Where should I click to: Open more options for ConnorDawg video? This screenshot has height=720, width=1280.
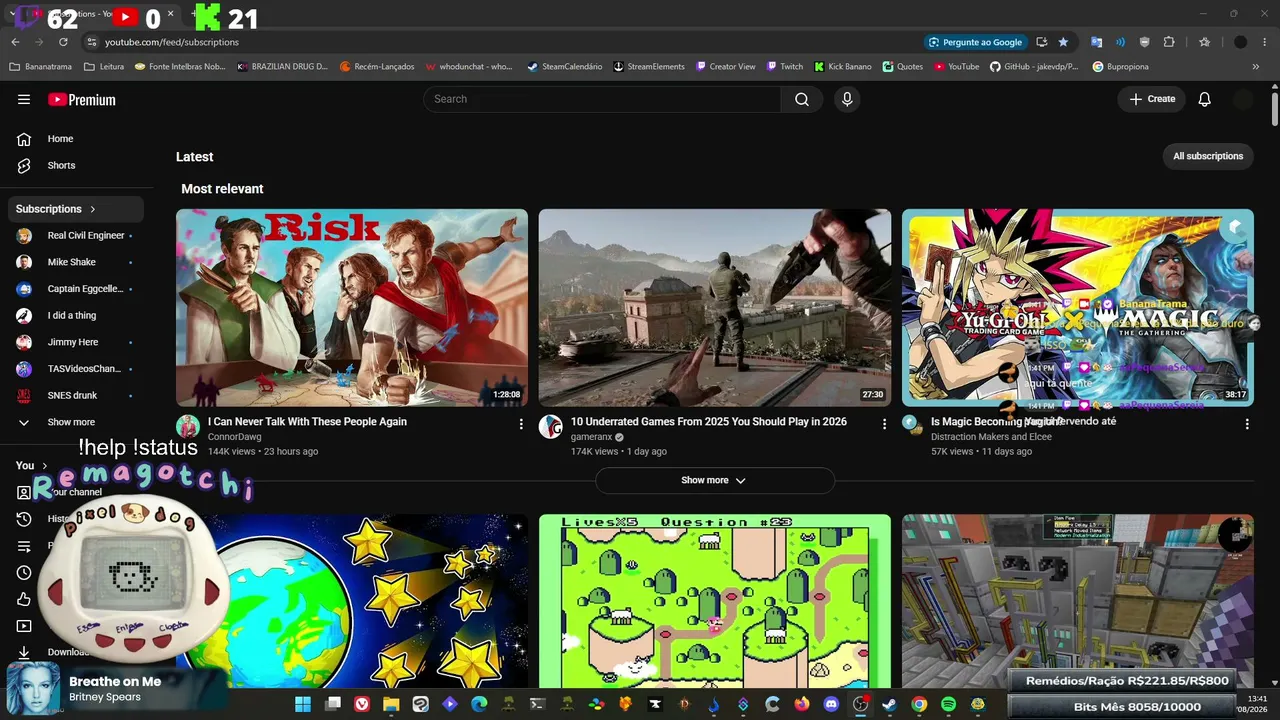521,424
